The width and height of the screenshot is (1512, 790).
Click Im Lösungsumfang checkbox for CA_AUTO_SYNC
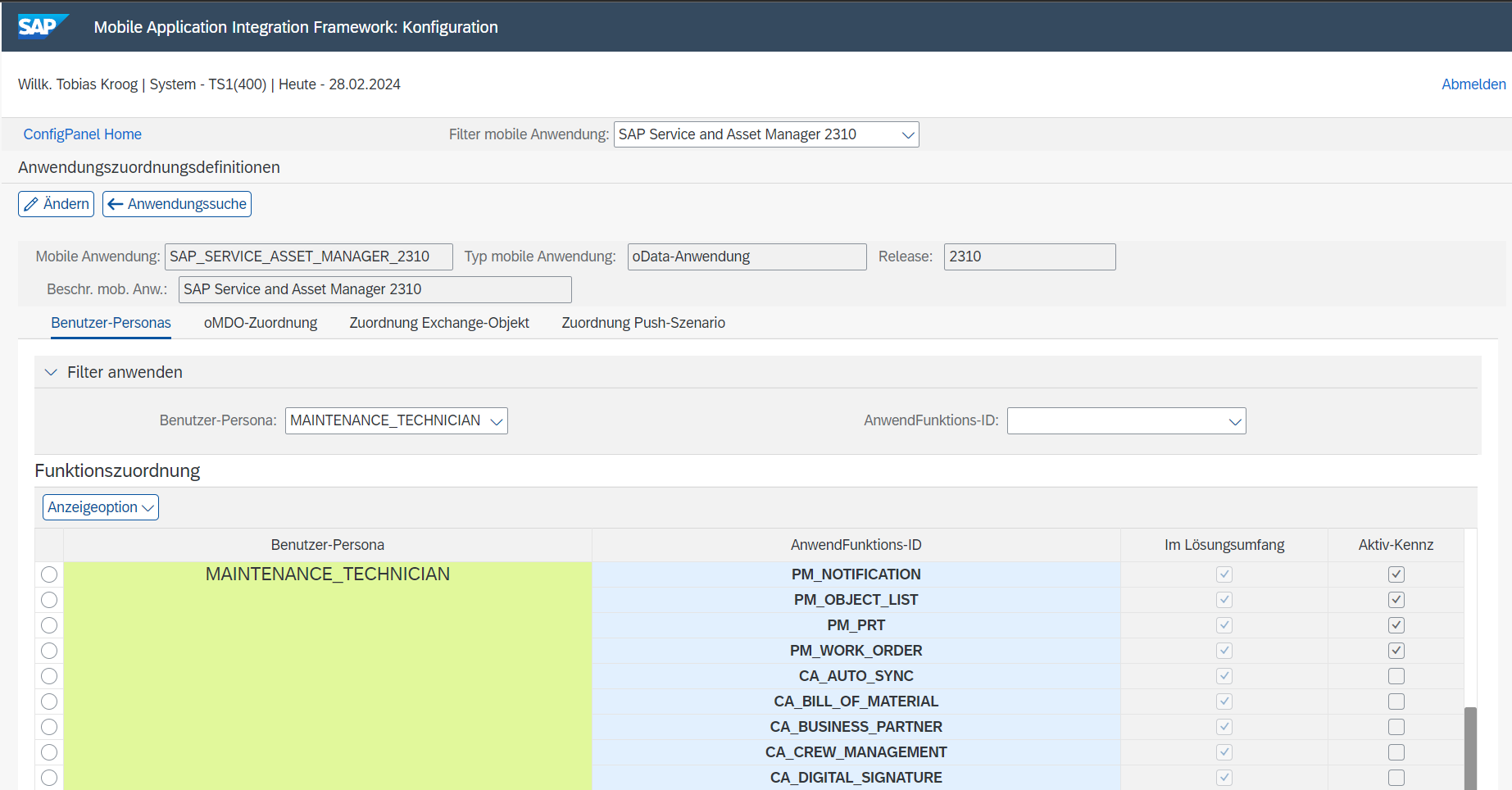1224,676
